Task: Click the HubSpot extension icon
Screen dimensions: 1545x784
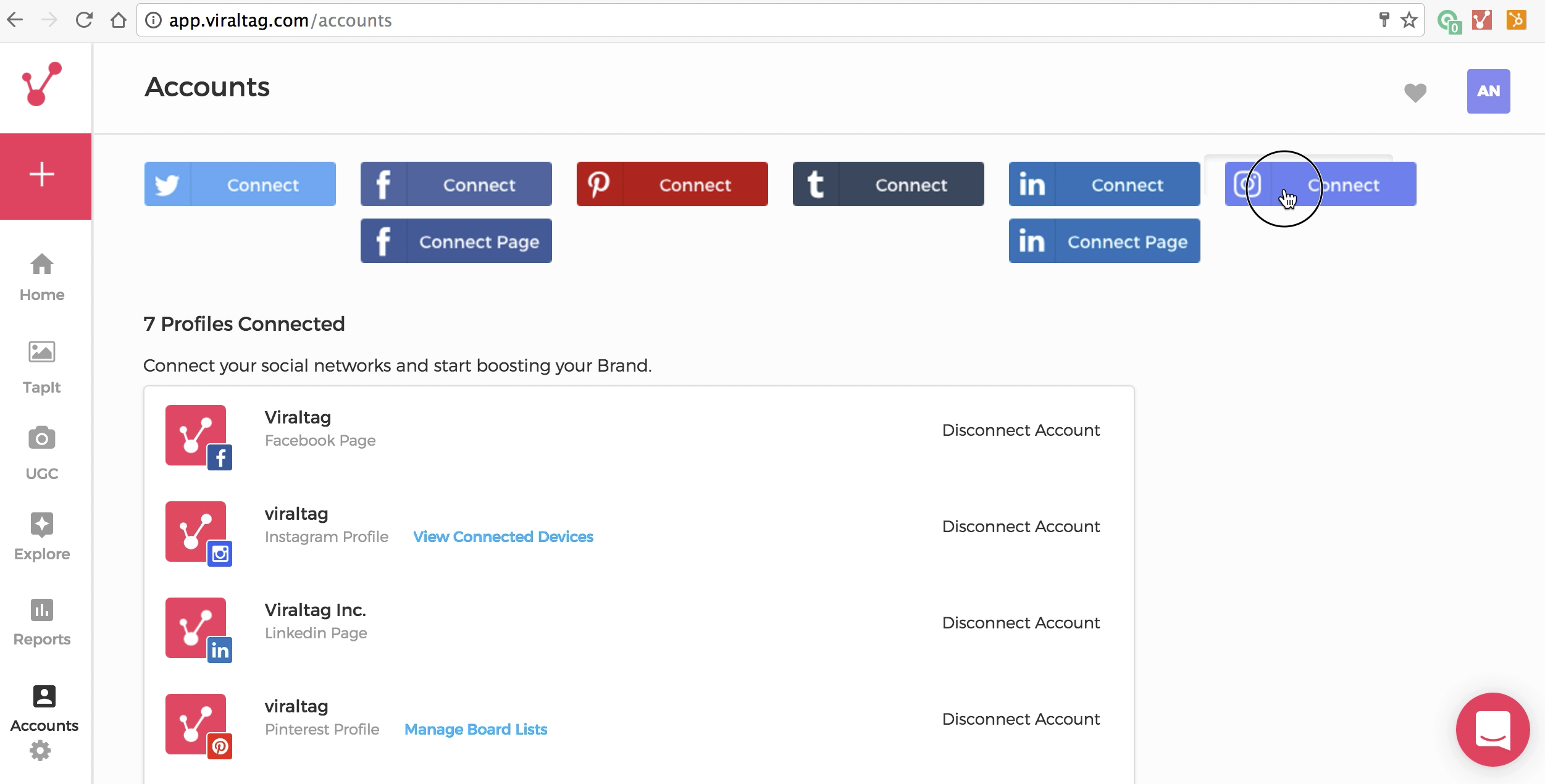Action: pyautogui.click(x=1517, y=20)
